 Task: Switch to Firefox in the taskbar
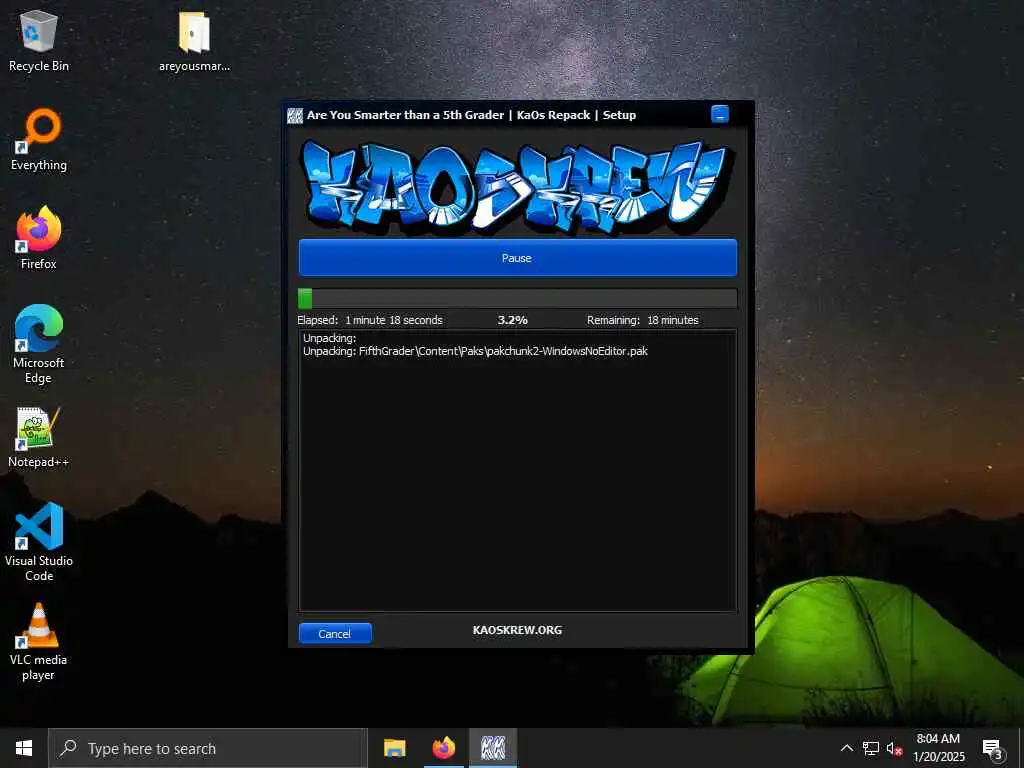(444, 748)
